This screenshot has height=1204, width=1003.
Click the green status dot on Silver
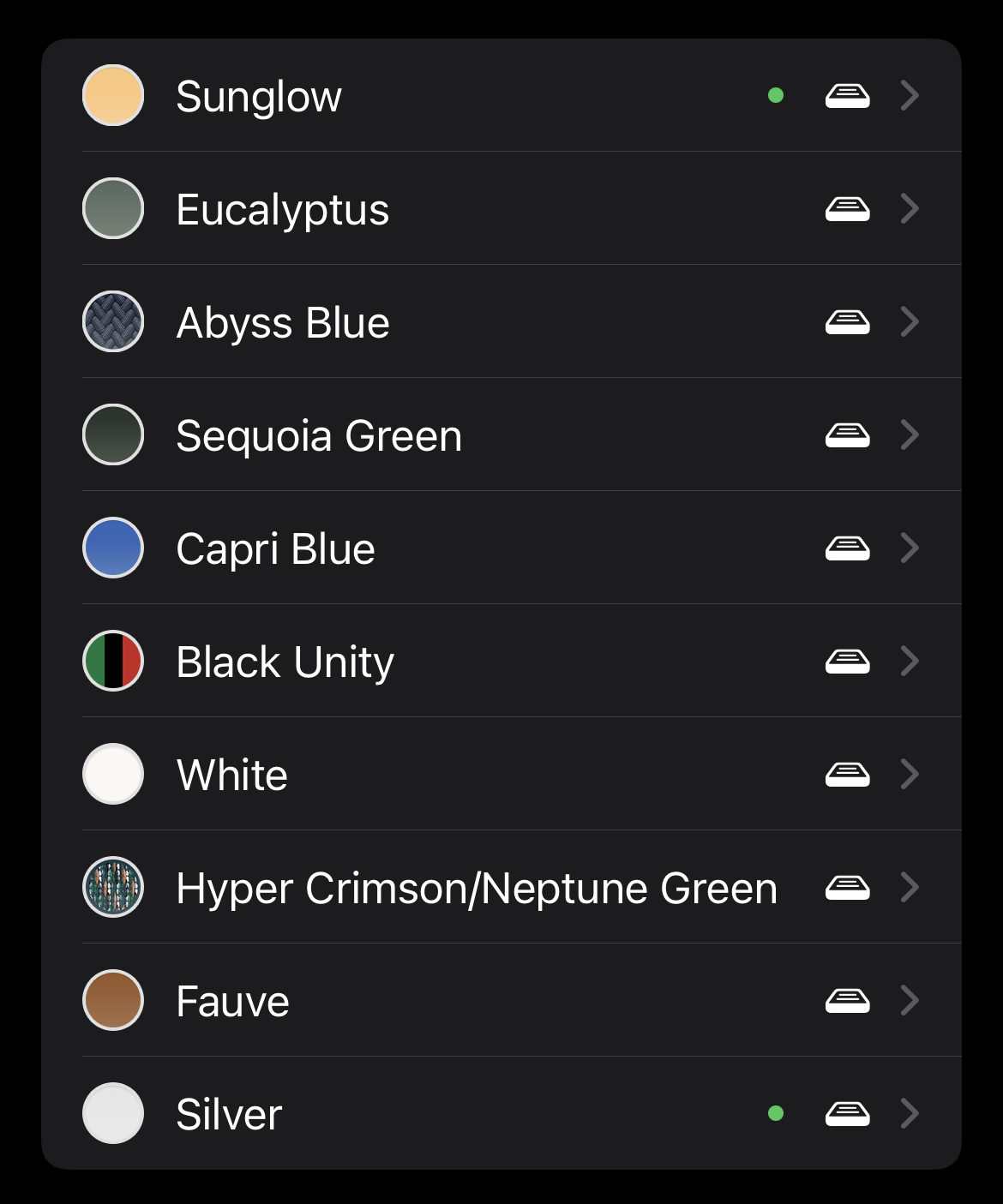[x=776, y=1113]
